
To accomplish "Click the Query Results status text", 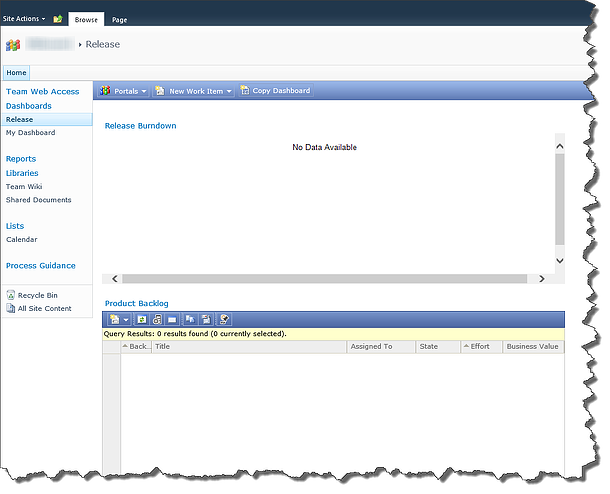I will 195,334.
